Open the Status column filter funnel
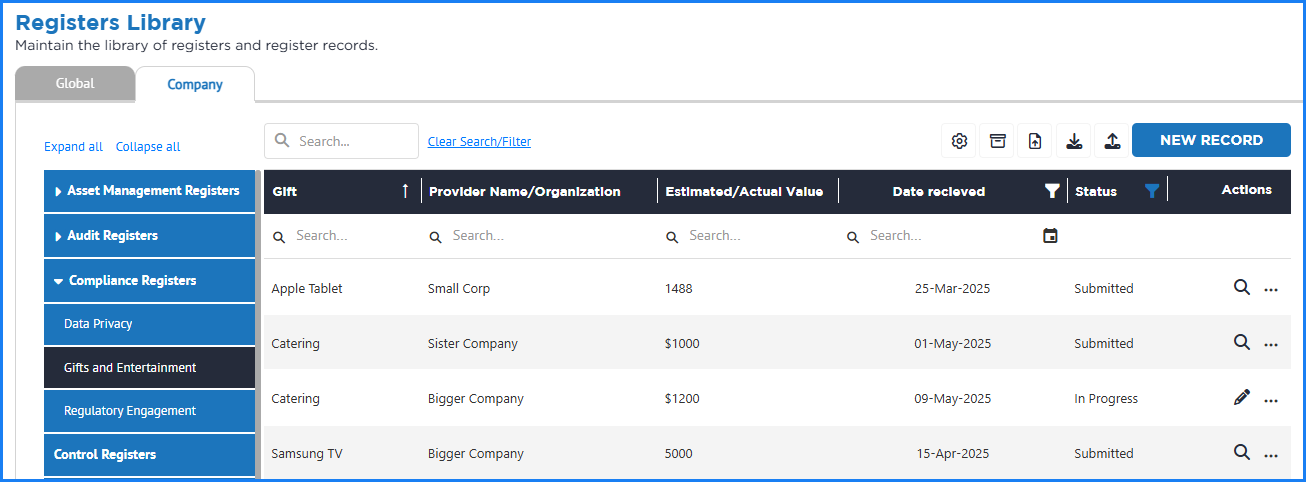 pyautogui.click(x=1152, y=191)
